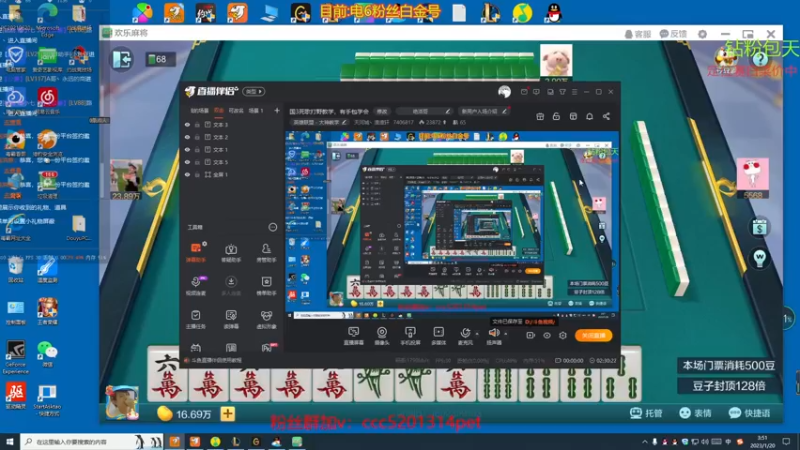Toggle the lock on the 全屏 1 layer

pyautogui.click(x=197, y=174)
